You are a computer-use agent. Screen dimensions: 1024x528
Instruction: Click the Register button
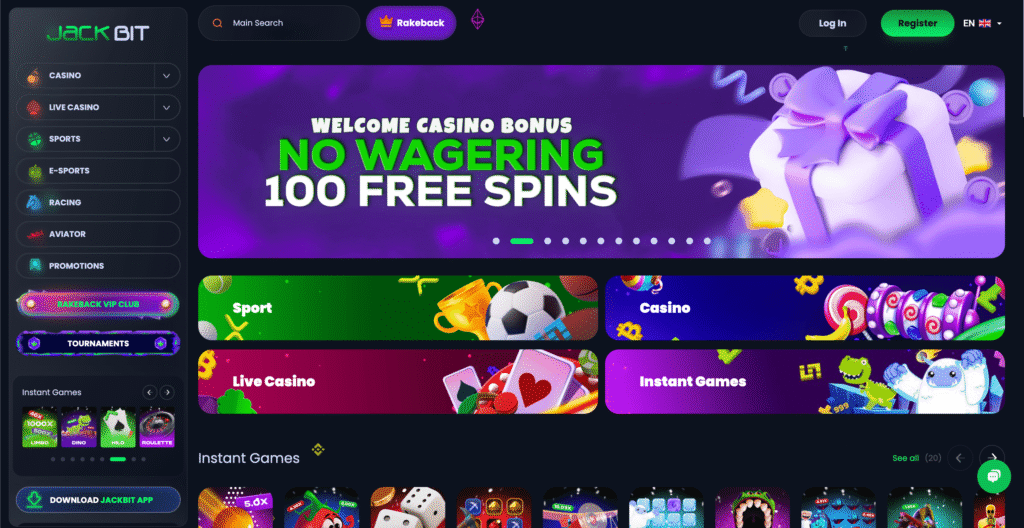(917, 23)
